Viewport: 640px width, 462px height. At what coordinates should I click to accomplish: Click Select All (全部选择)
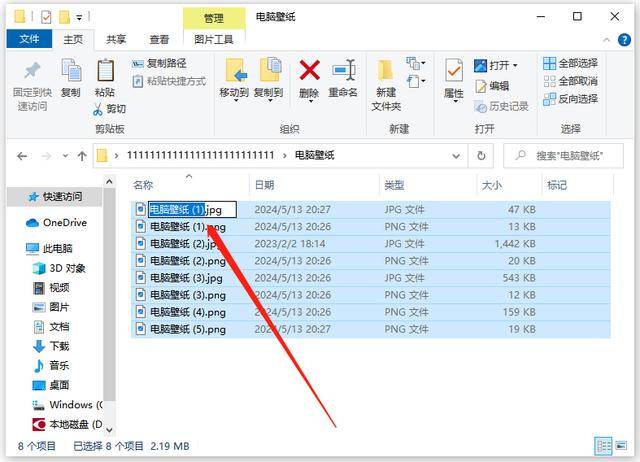tap(571, 63)
